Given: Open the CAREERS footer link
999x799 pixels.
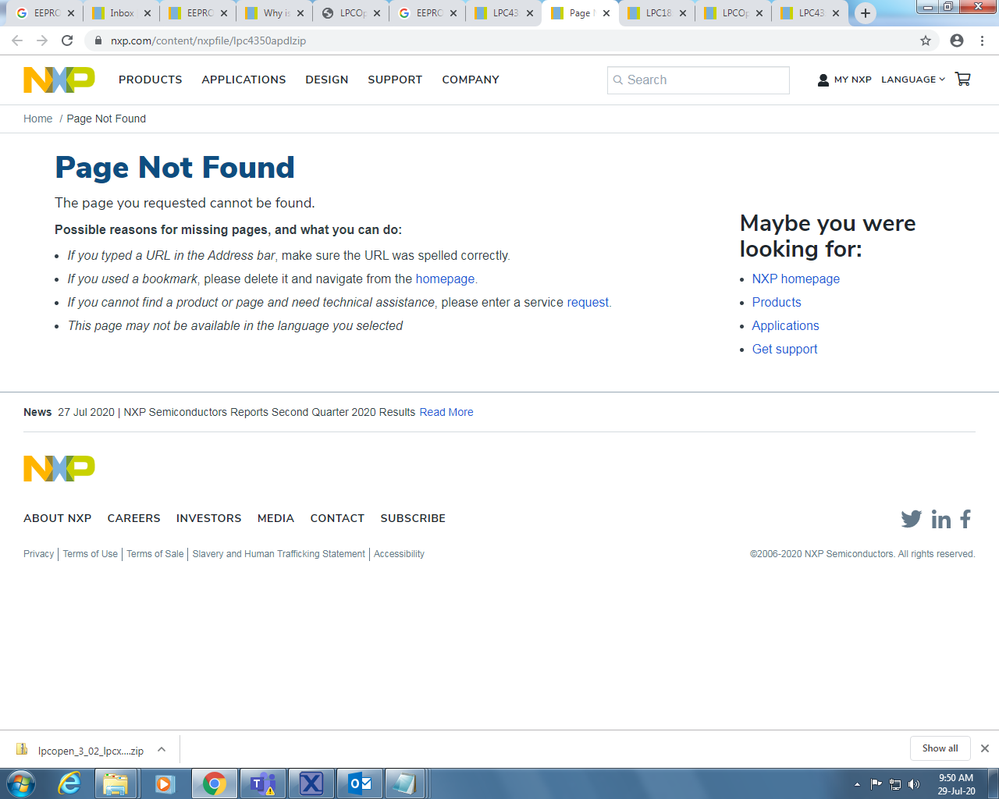Looking at the screenshot, I should tap(134, 519).
